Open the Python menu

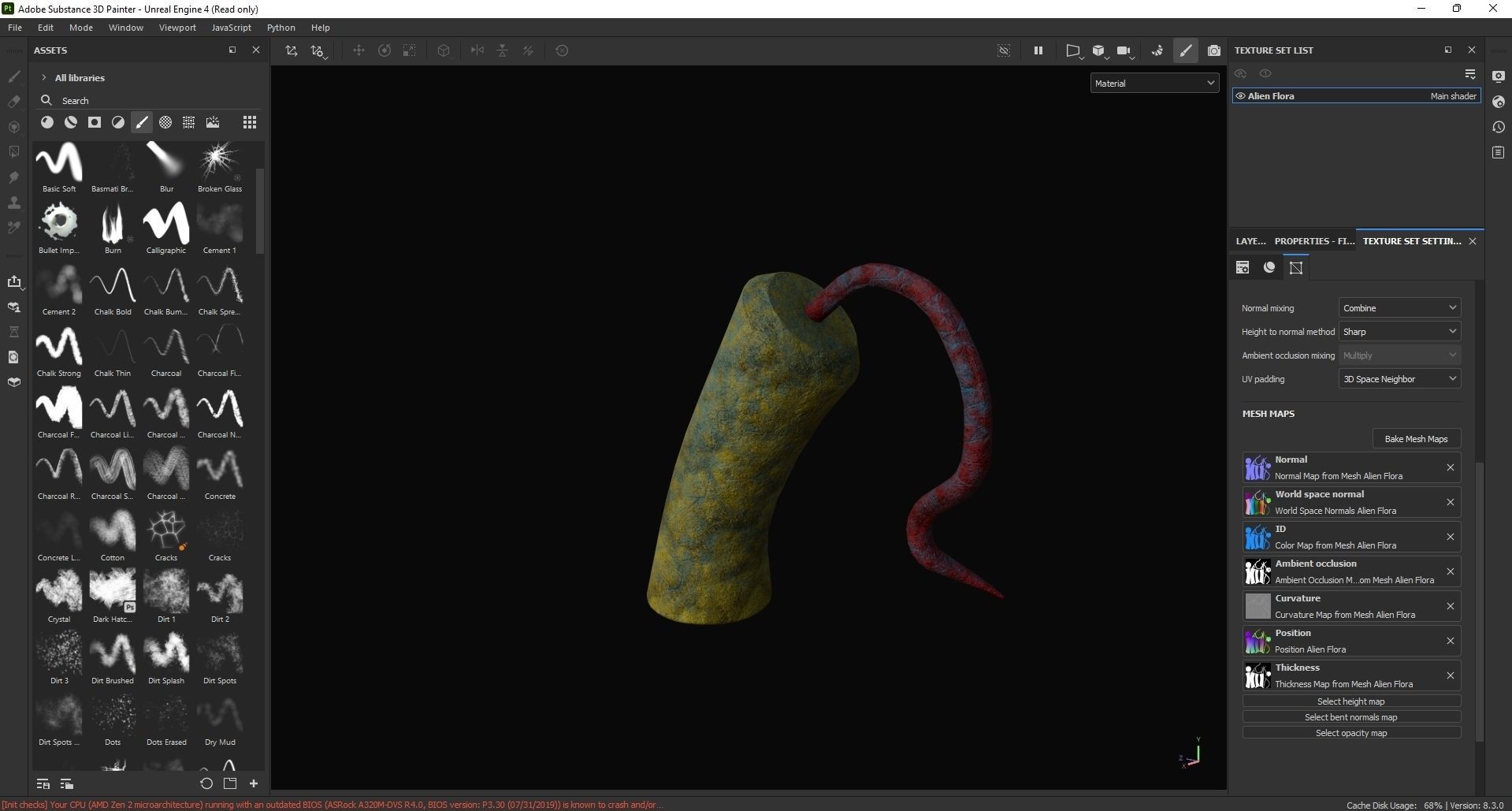tap(281, 28)
